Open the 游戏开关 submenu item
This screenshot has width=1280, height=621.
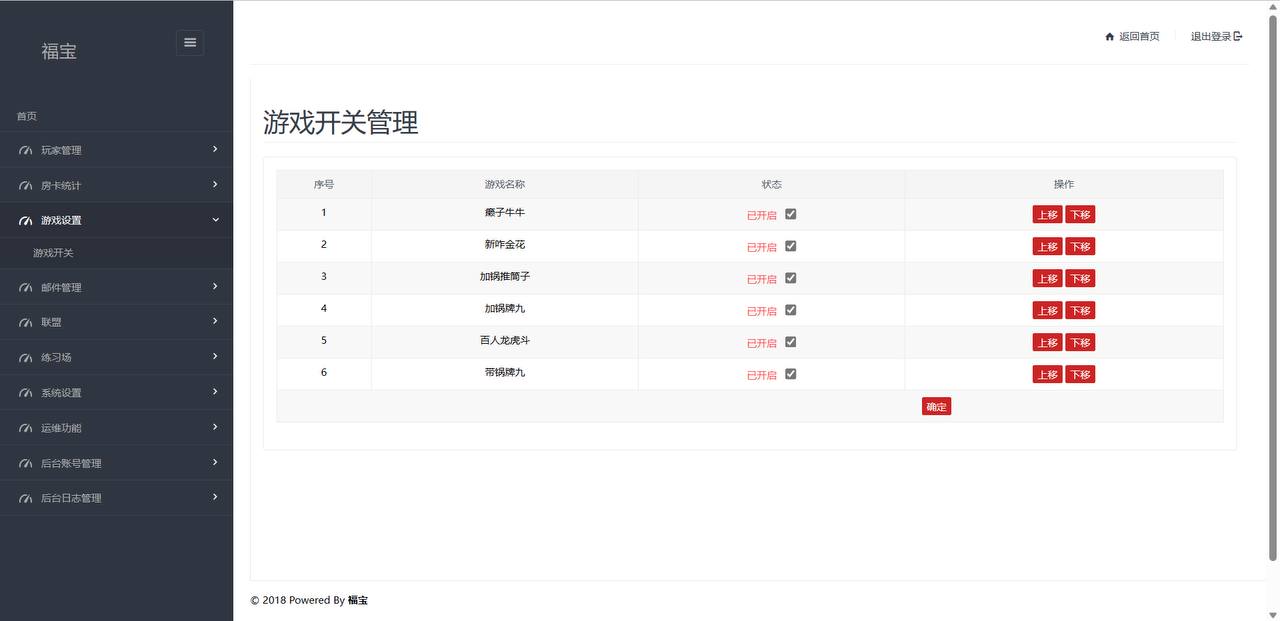tap(53, 254)
